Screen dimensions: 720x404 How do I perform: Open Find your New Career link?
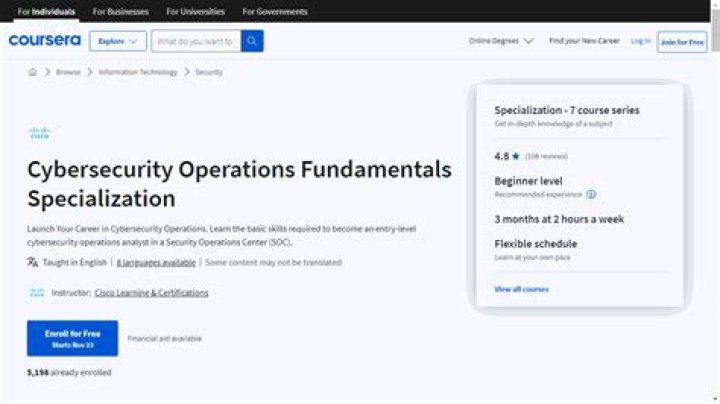(584, 41)
